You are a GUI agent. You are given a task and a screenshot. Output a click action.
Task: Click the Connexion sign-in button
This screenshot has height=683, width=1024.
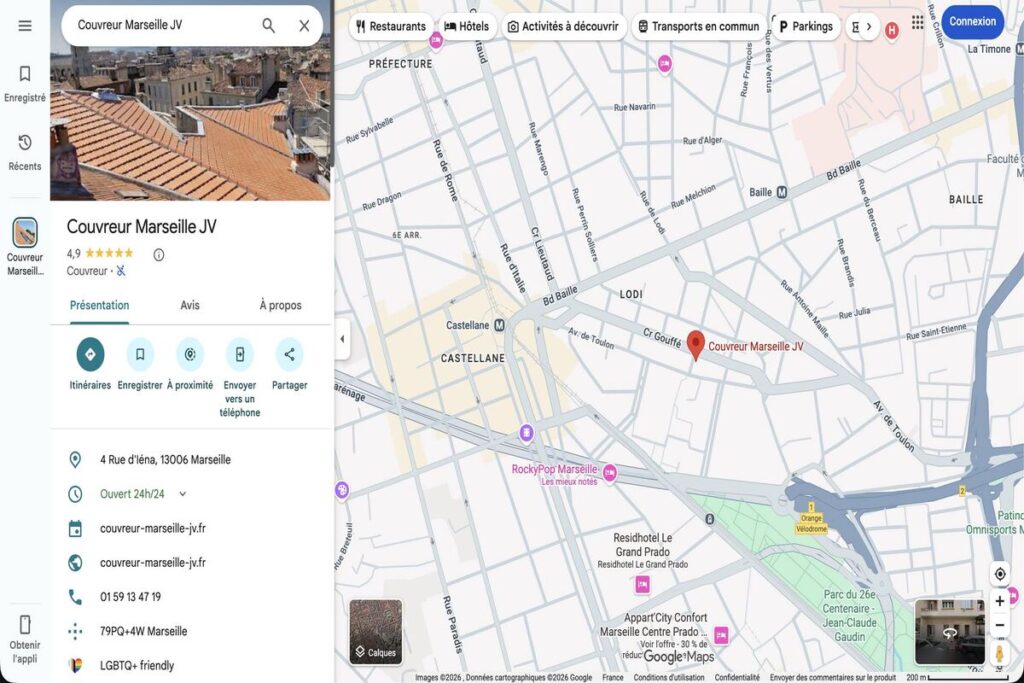972,22
